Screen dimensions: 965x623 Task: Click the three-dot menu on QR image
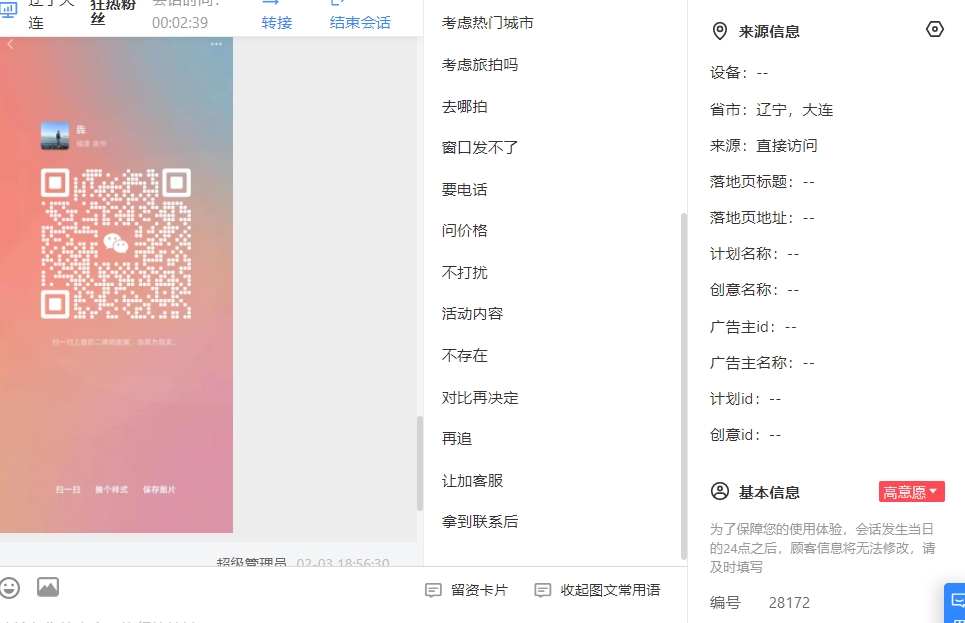tap(216, 44)
